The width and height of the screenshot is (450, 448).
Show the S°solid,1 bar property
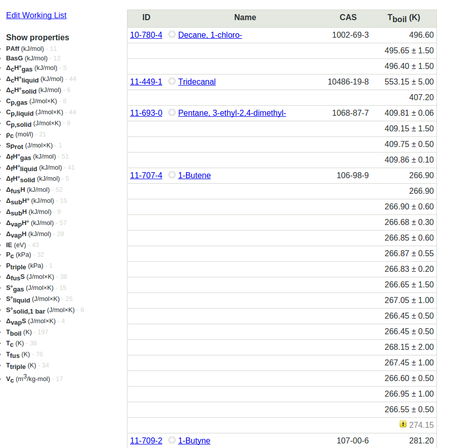[40, 310]
